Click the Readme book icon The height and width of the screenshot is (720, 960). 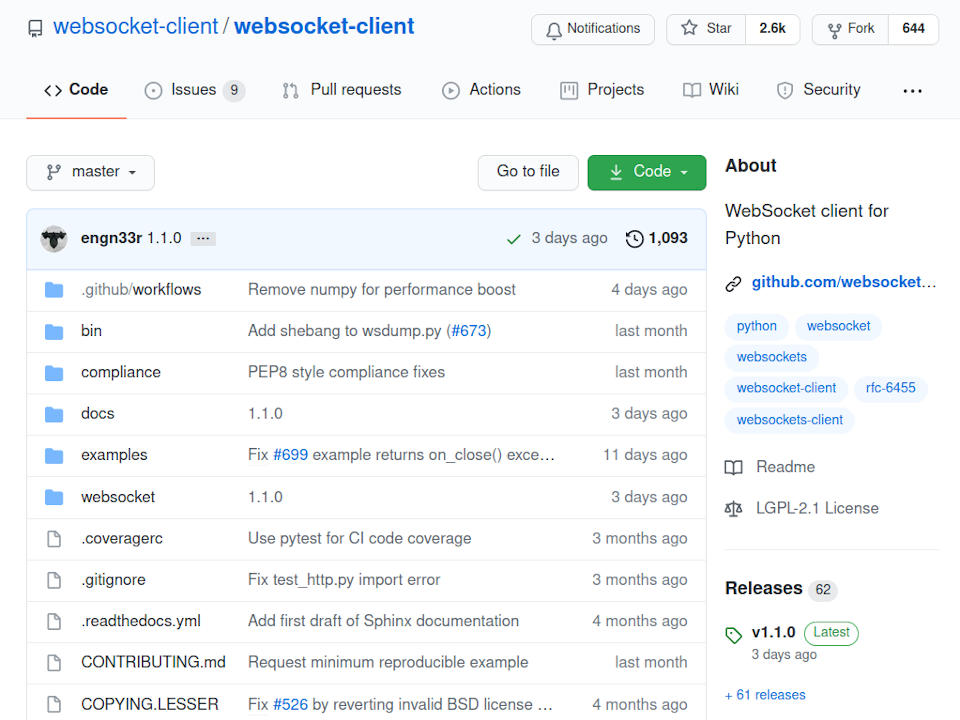tap(733, 468)
